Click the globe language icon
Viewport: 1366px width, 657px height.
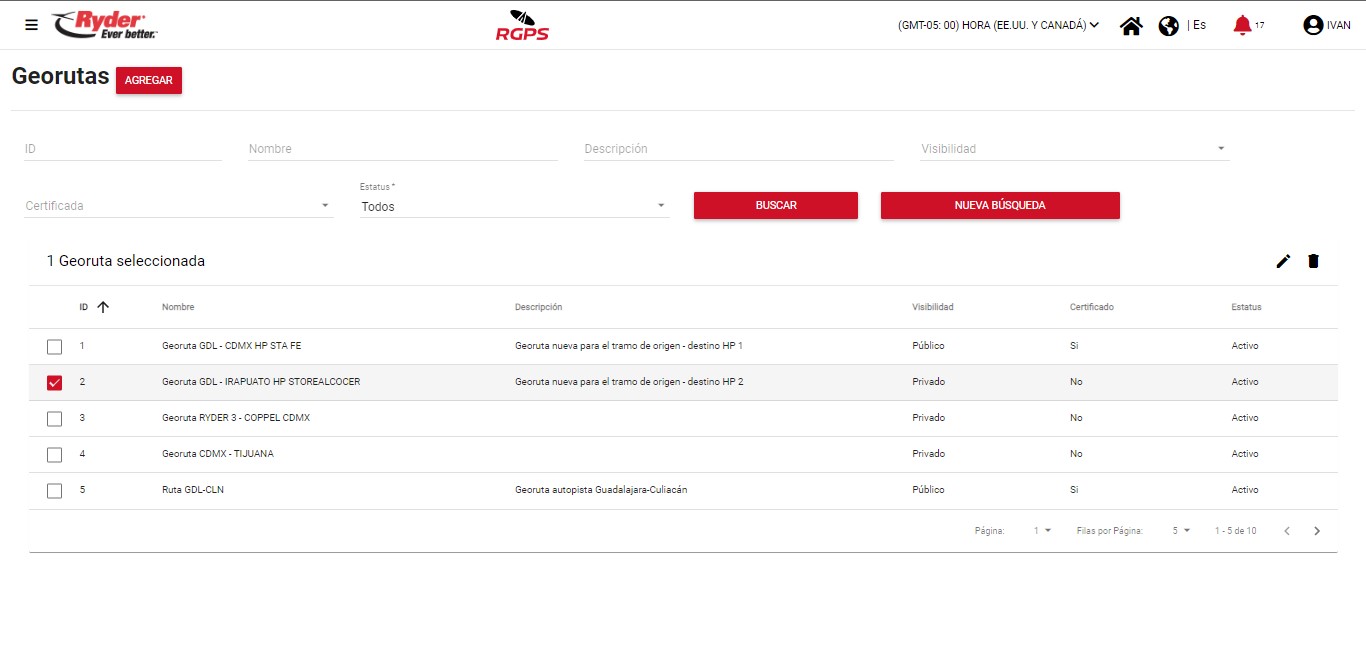1168,26
